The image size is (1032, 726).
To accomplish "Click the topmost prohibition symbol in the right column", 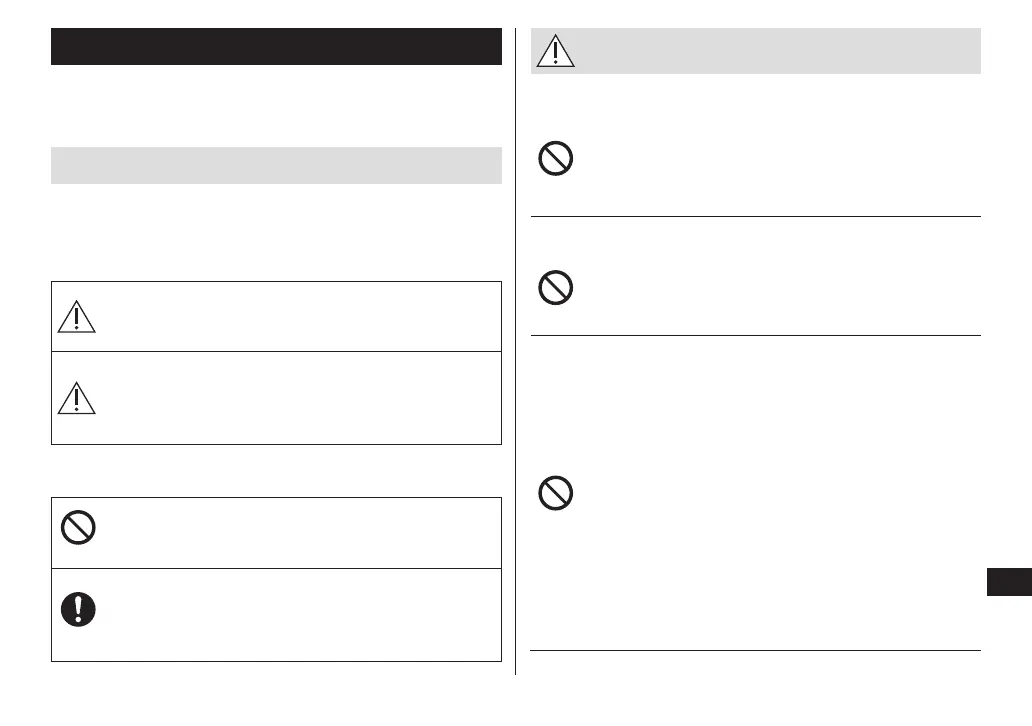I will 555,160.
